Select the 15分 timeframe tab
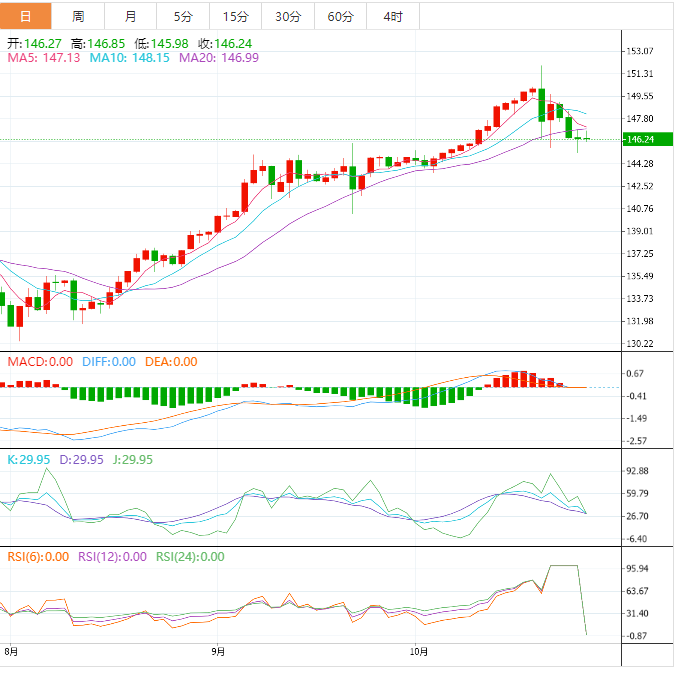This screenshot has height=675, width=677. click(235, 16)
